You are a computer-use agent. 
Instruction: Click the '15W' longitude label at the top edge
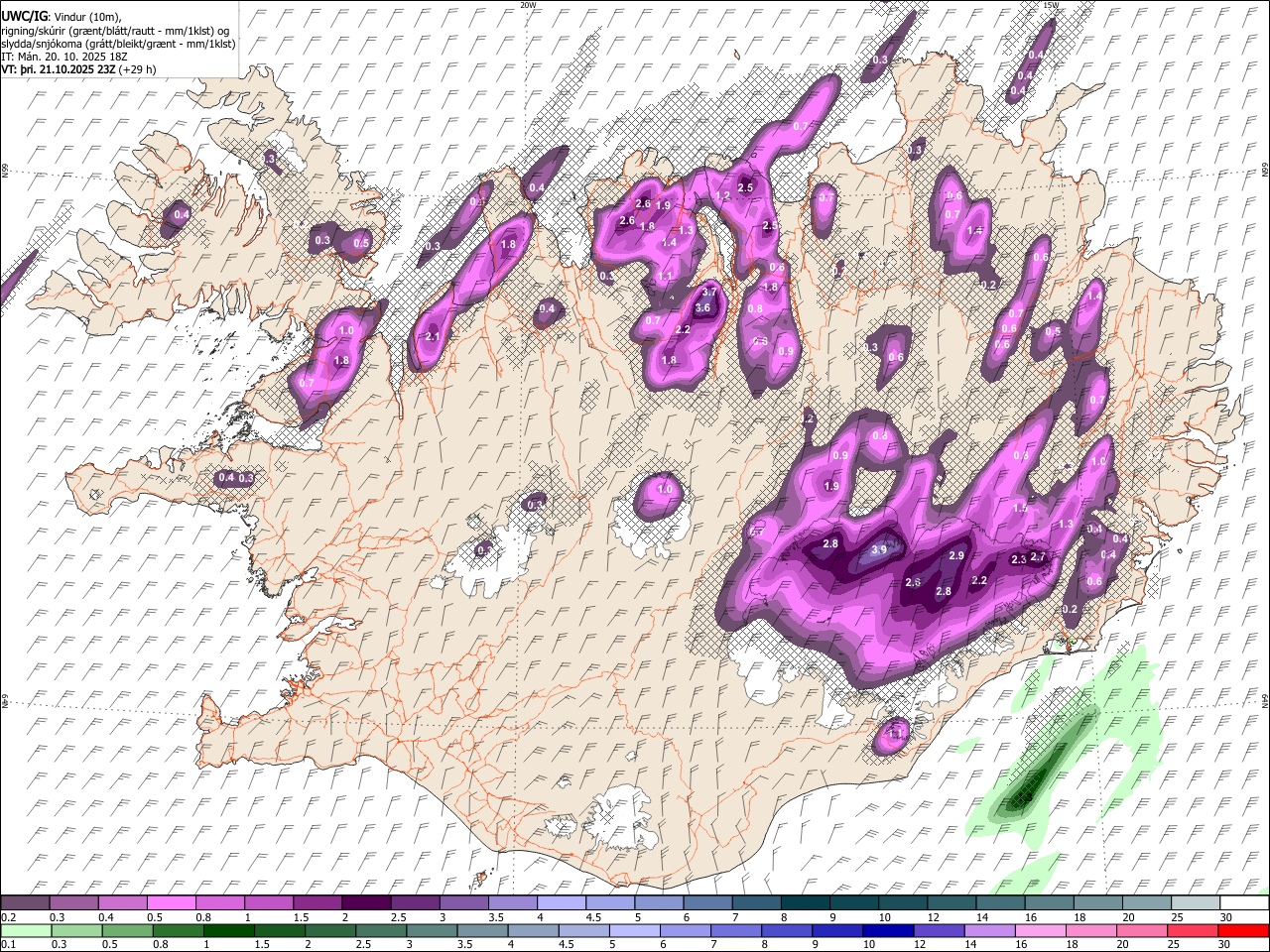pyautogui.click(x=1051, y=5)
